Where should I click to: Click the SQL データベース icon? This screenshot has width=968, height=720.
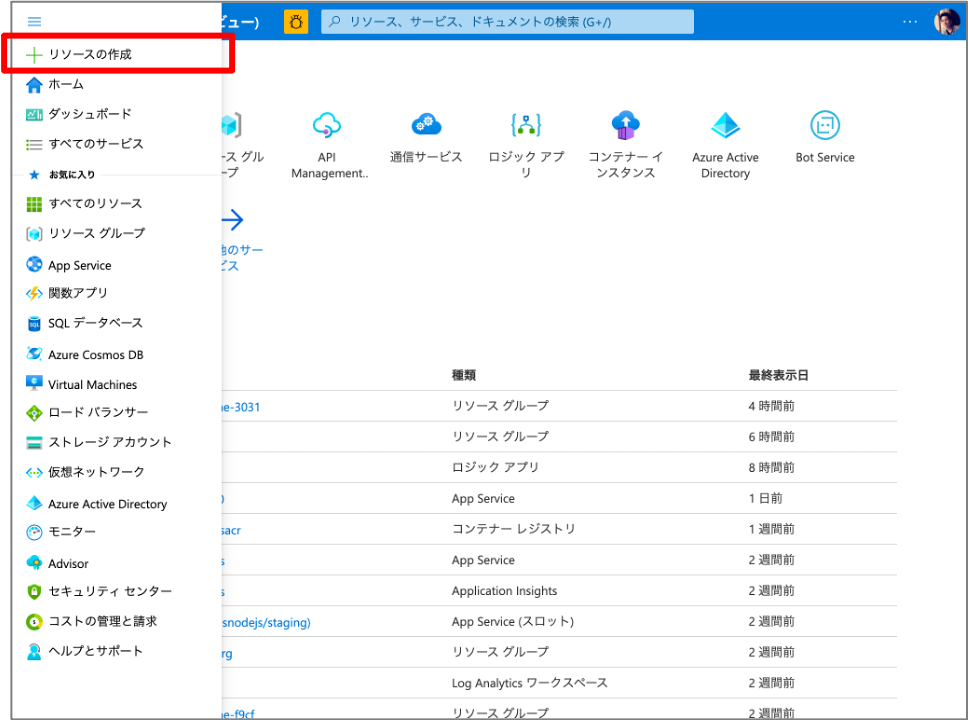click(34, 324)
